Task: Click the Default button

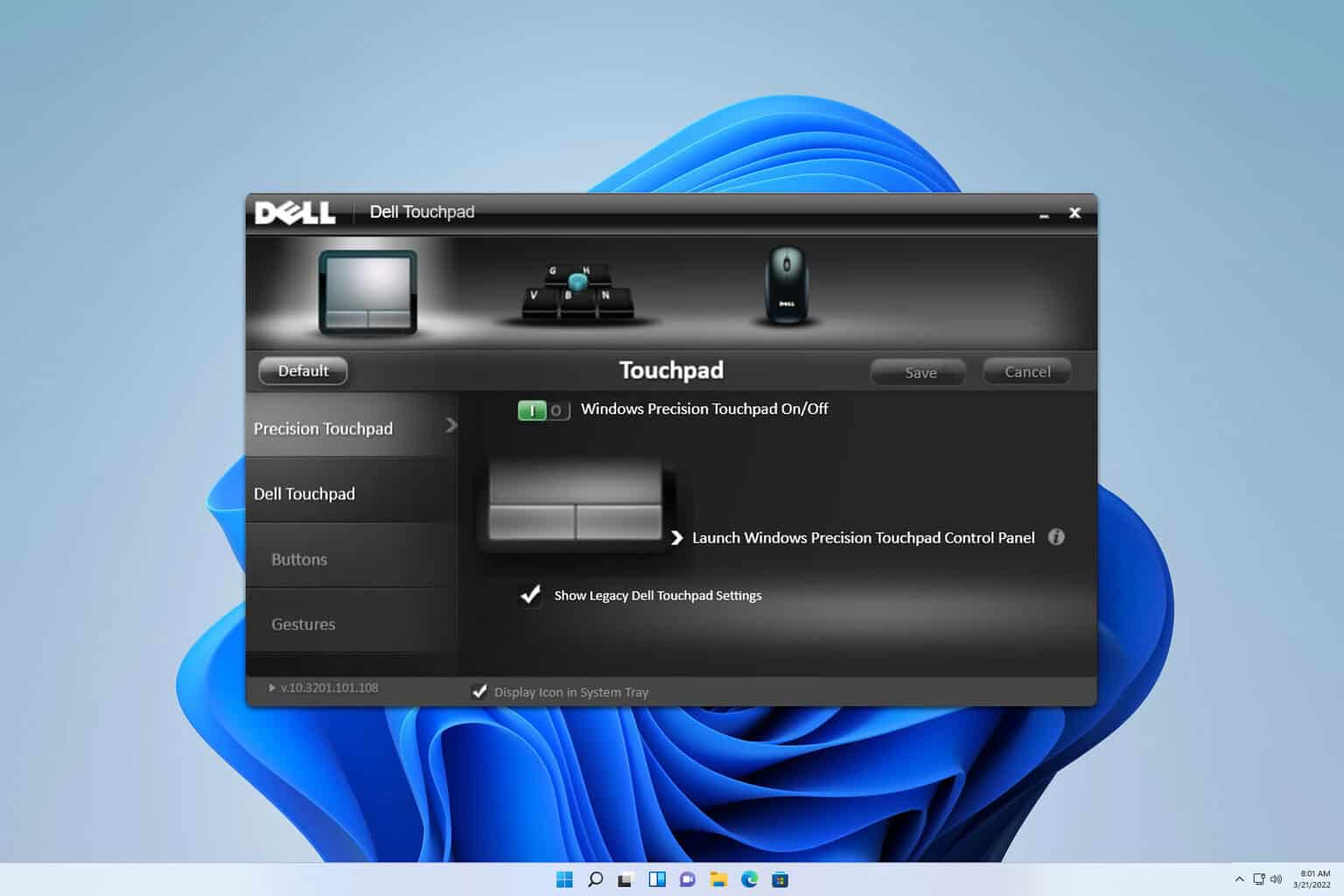Action: (x=303, y=371)
